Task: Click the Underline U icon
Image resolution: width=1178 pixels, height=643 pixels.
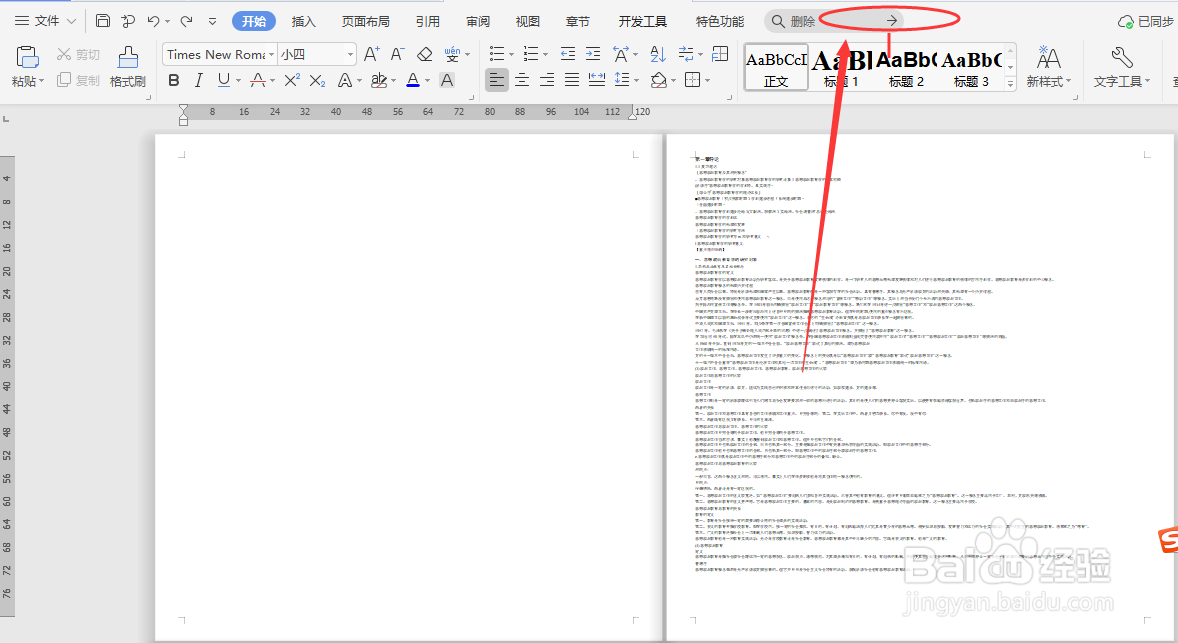Action: [x=223, y=80]
